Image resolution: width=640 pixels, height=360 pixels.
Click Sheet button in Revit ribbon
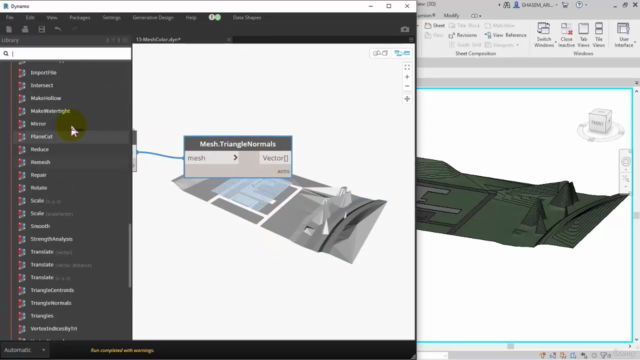tap(434, 25)
